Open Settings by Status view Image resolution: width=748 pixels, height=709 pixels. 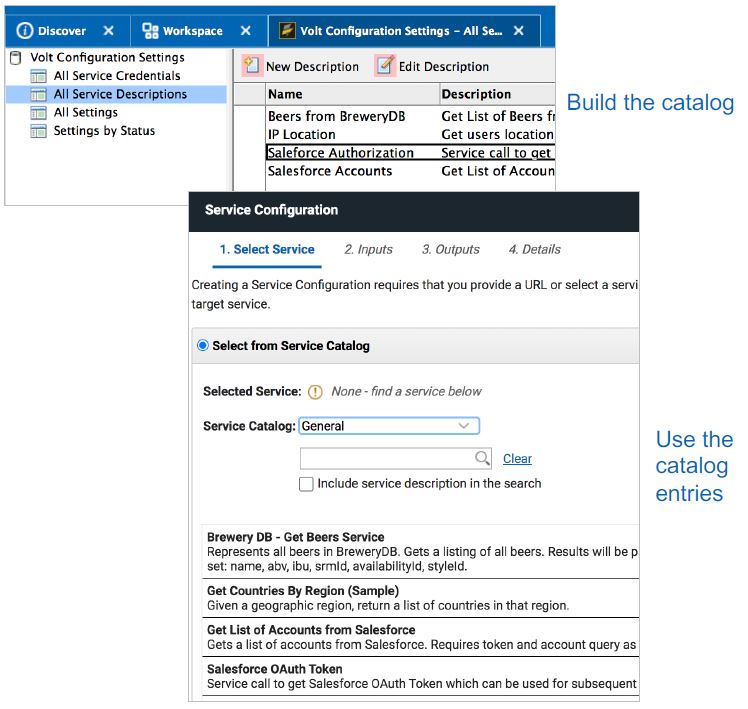pyautogui.click(x=104, y=131)
